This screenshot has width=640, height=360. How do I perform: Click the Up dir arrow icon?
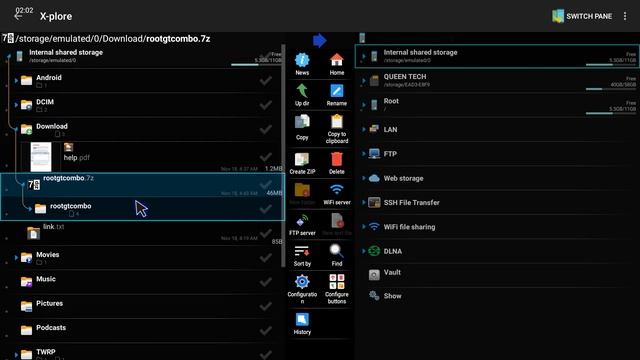coord(302,91)
